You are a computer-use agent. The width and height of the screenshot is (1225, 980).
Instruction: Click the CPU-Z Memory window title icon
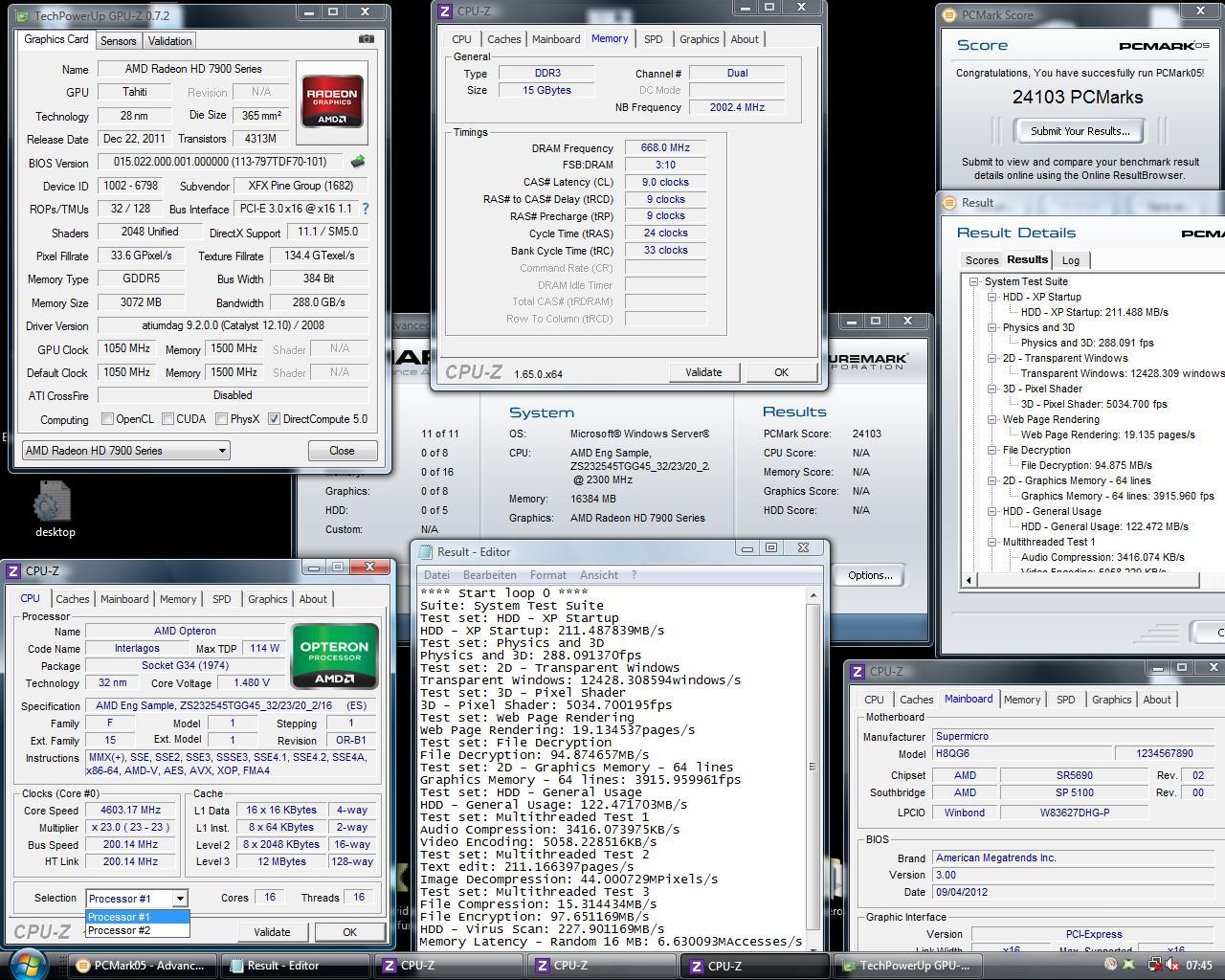[444, 11]
